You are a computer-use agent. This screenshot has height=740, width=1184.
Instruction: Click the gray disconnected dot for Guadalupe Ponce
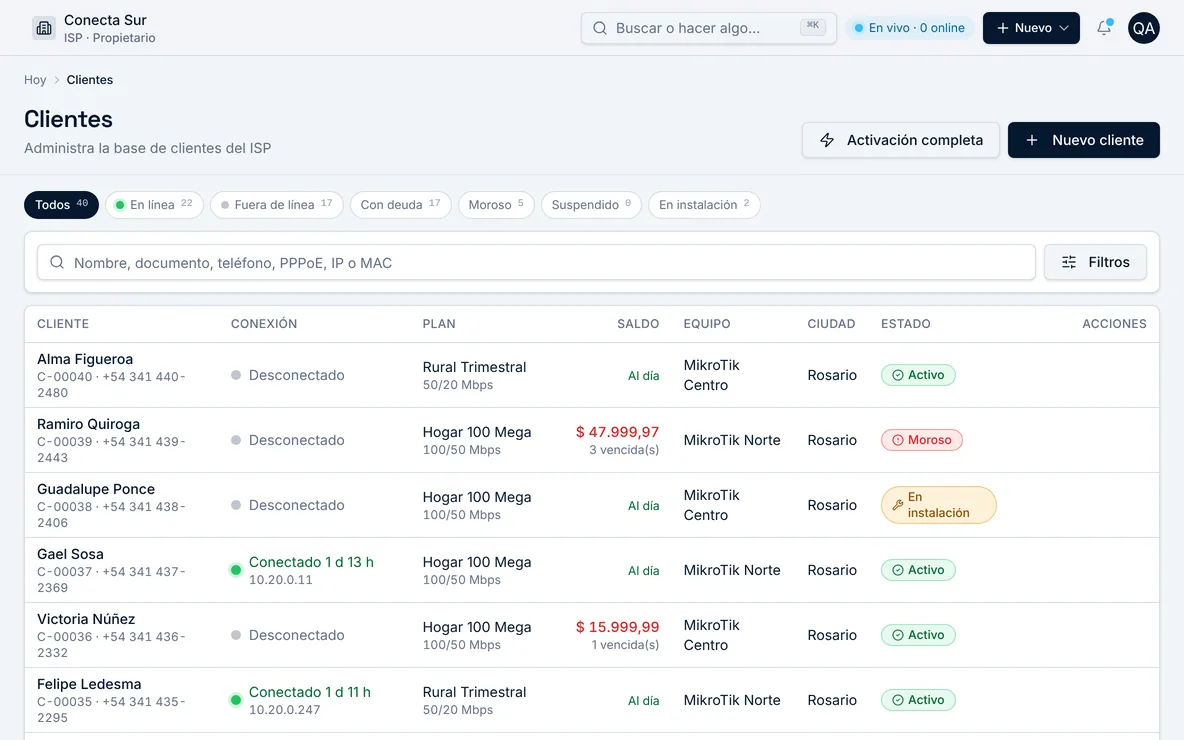tap(236, 505)
